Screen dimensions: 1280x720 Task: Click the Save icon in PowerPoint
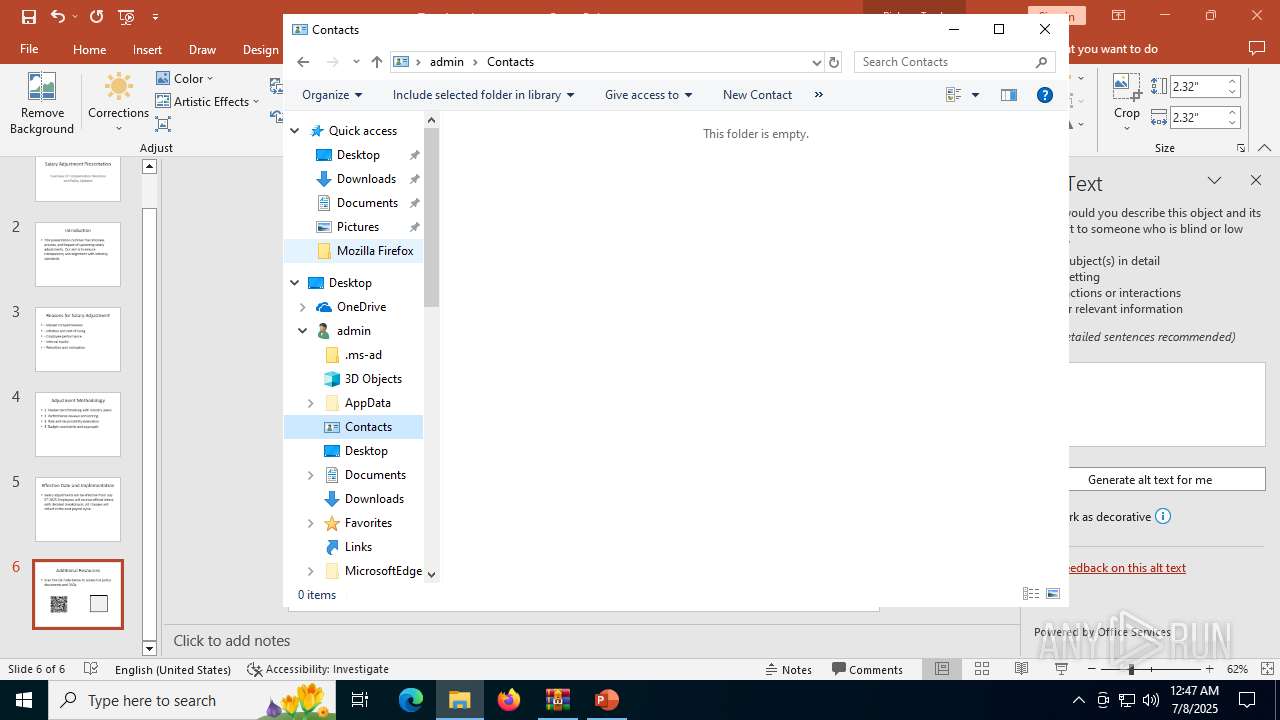(28, 16)
